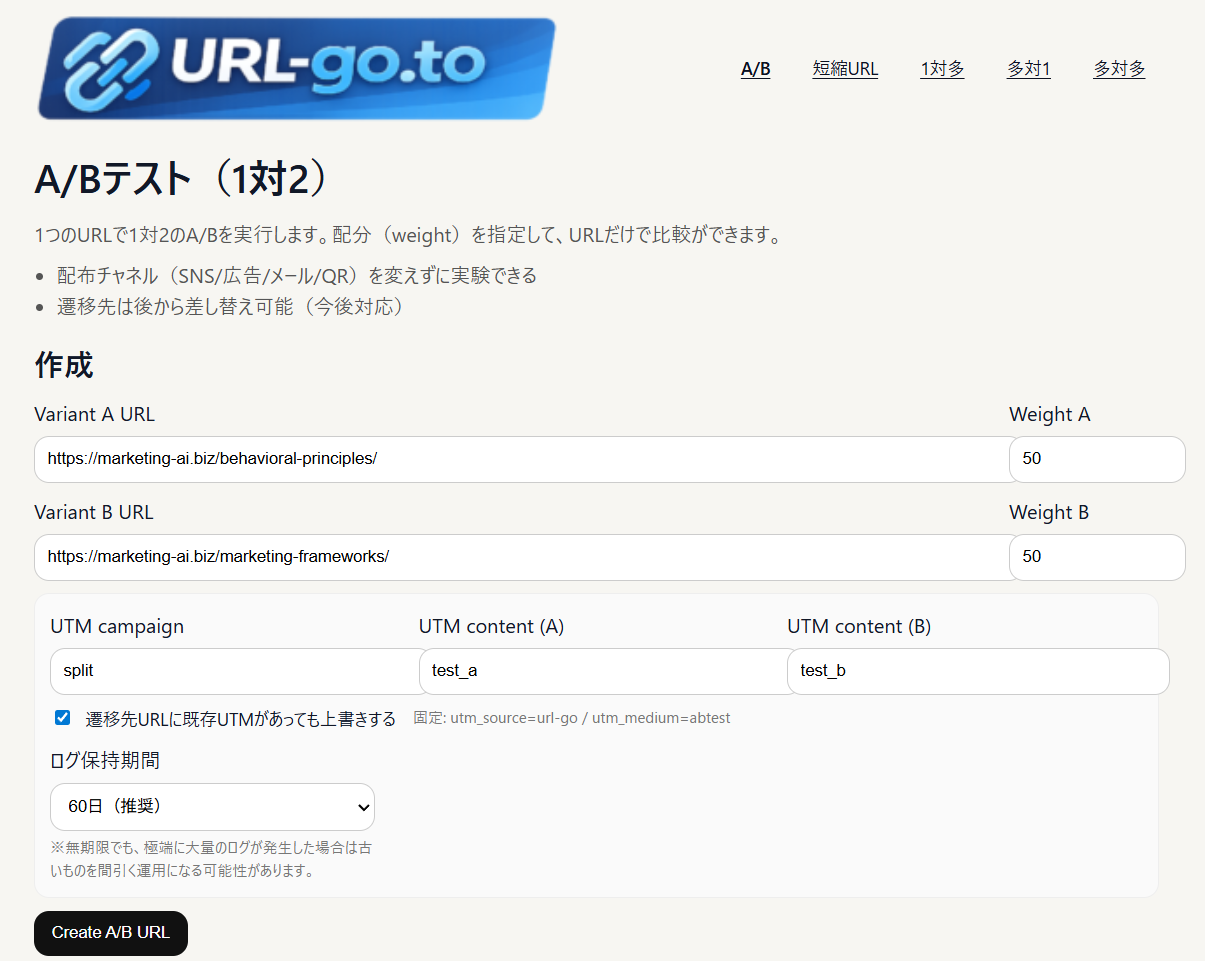
Task: Navigate to the 多対多 page
Action: coord(1119,69)
